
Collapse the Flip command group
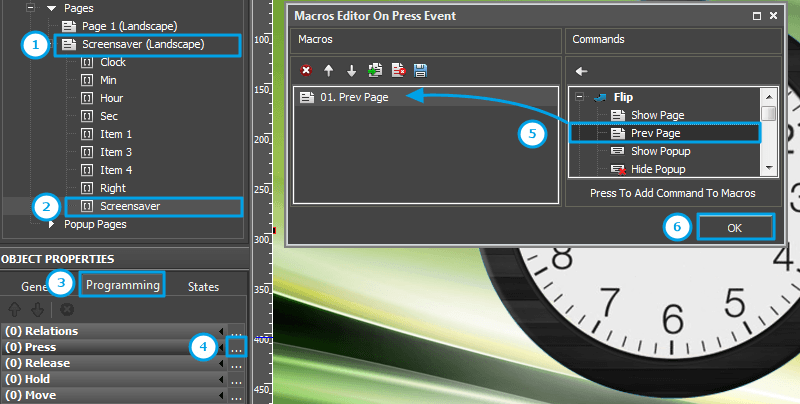pyautogui.click(x=579, y=97)
